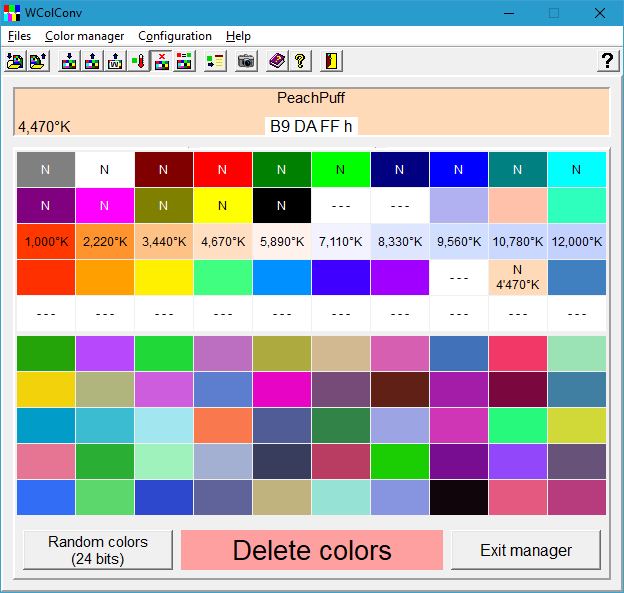Click the black question mark at far right
624x593 pixels.
tap(606, 61)
